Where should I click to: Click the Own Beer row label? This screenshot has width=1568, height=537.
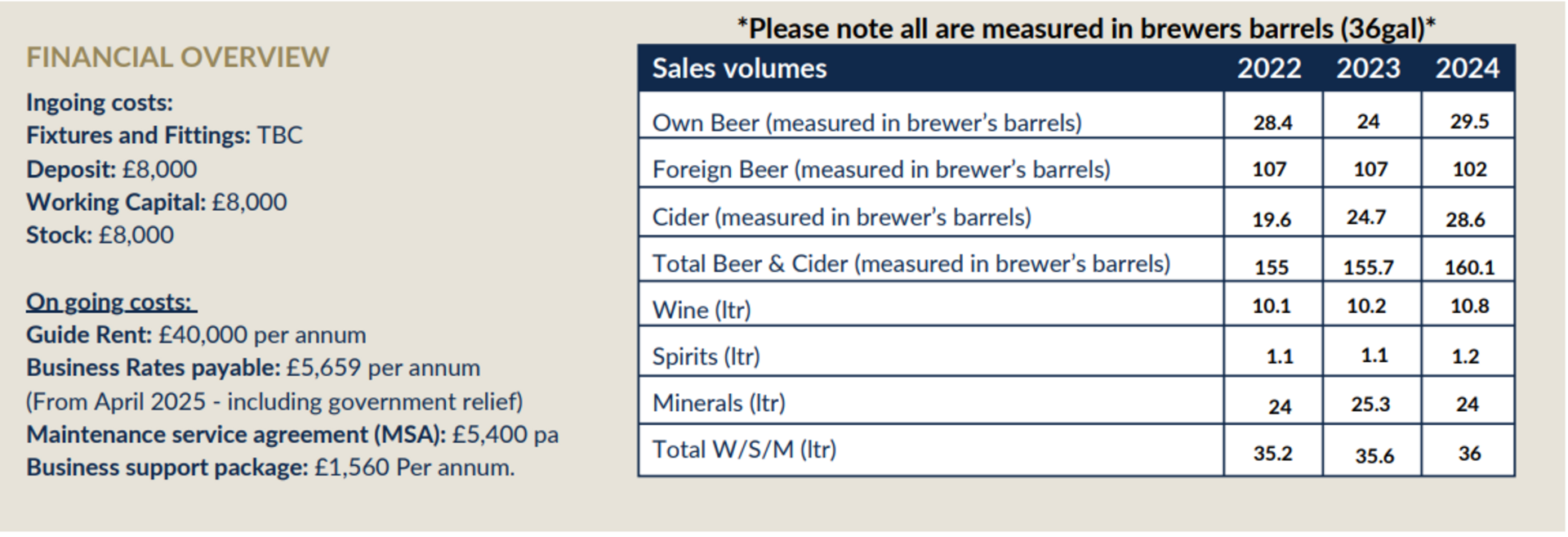point(866,123)
